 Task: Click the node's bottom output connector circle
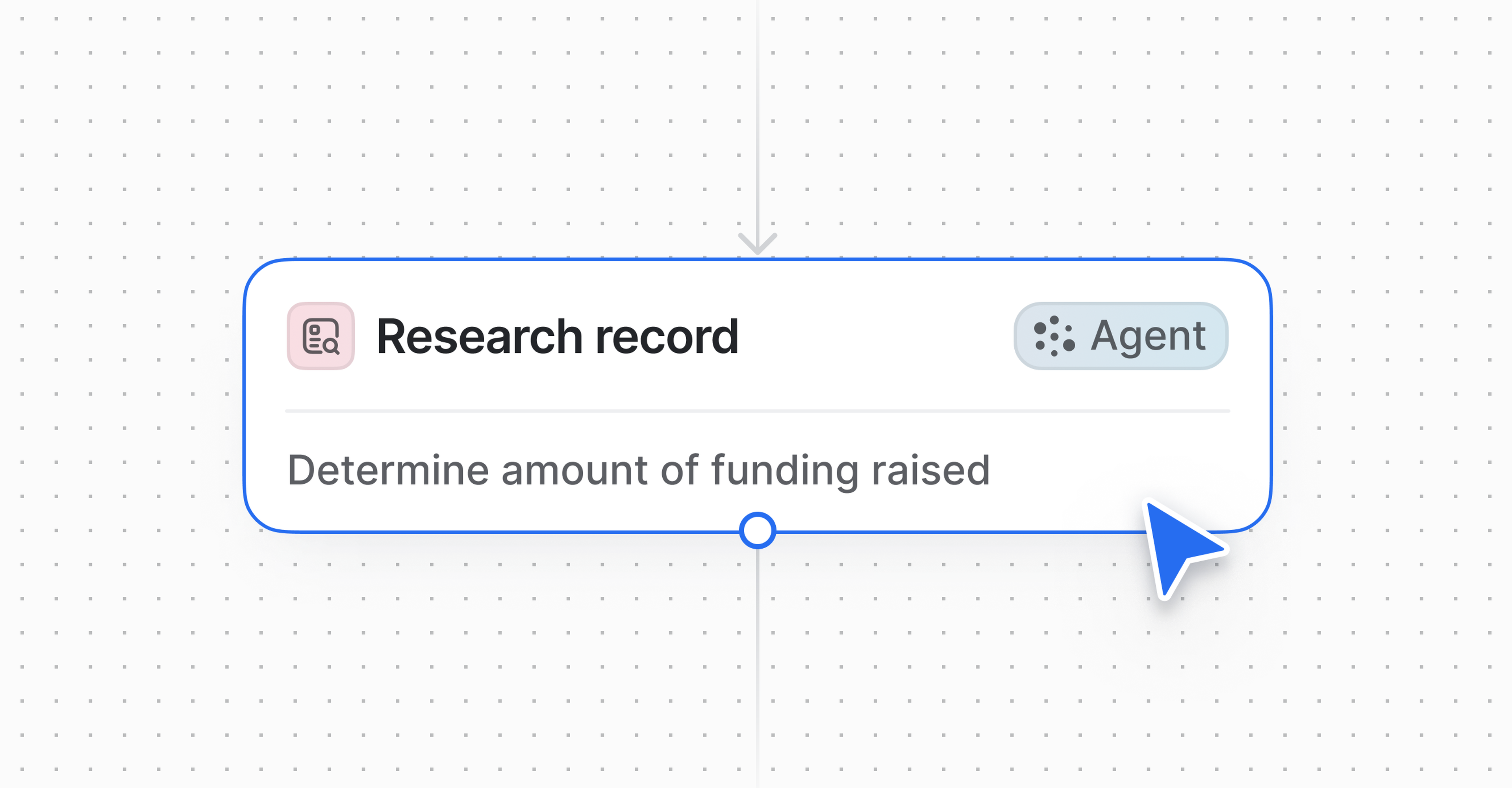pos(757,531)
